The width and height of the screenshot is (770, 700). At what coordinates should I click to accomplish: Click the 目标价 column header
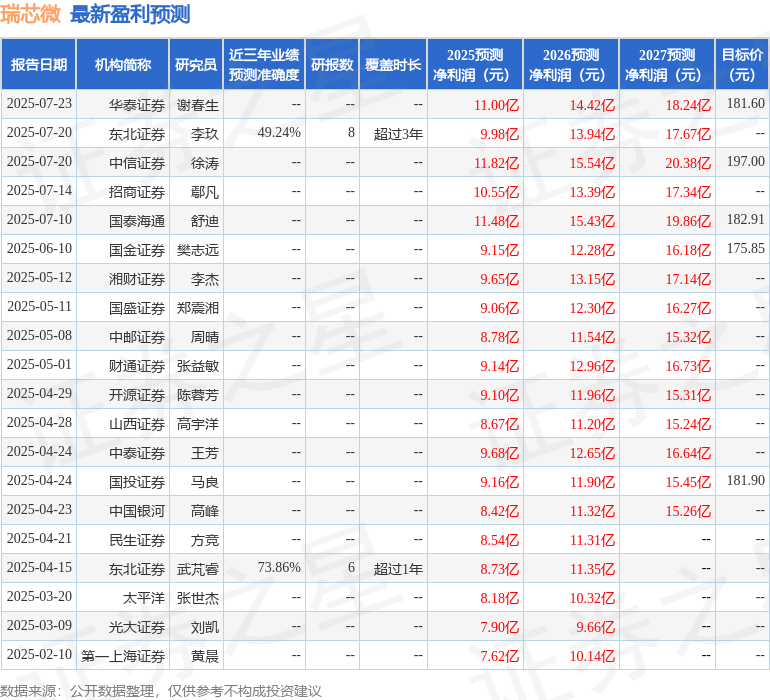click(x=742, y=64)
